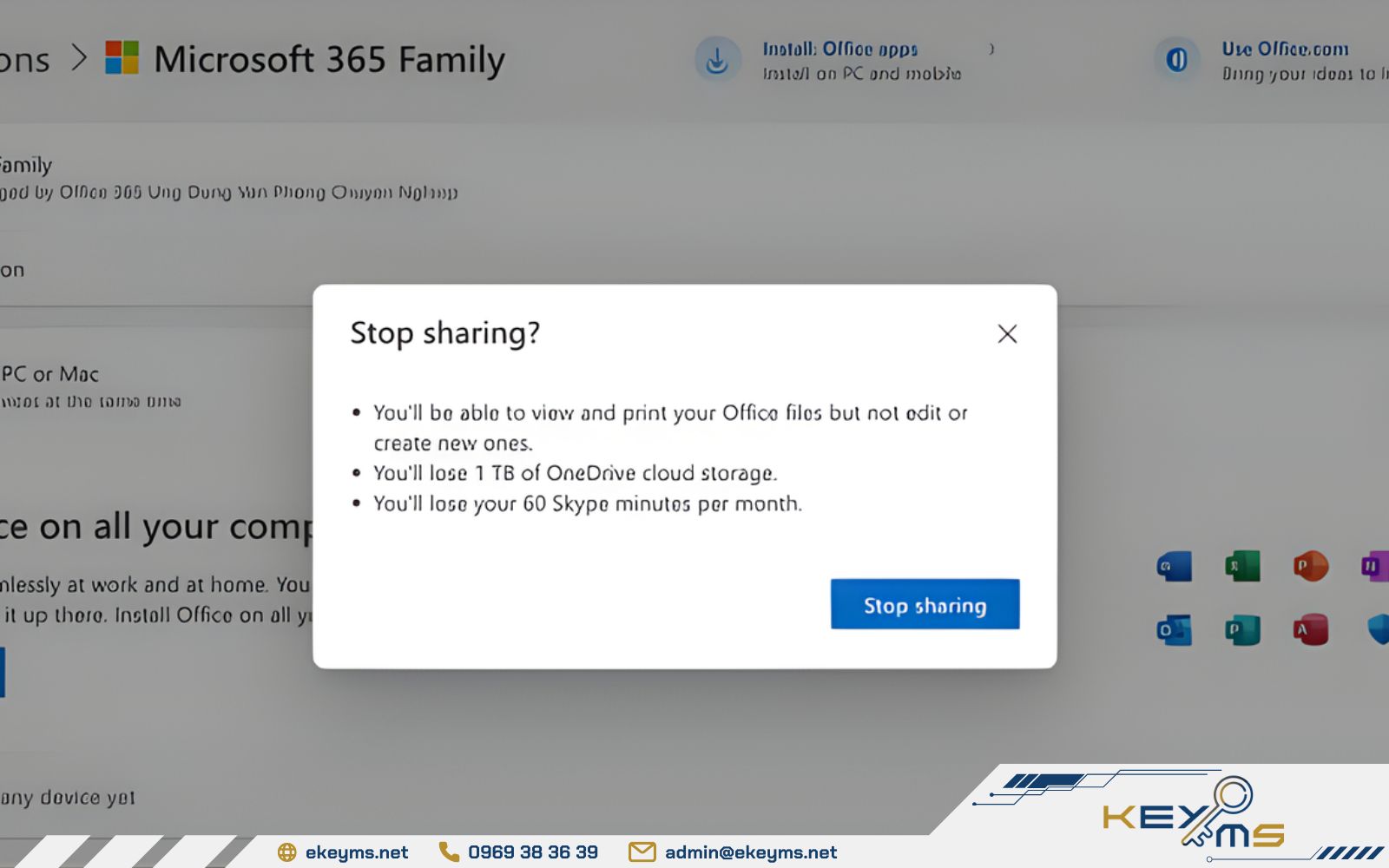Open the Install Office apps link
The width and height of the screenshot is (1389, 868).
(x=839, y=49)
